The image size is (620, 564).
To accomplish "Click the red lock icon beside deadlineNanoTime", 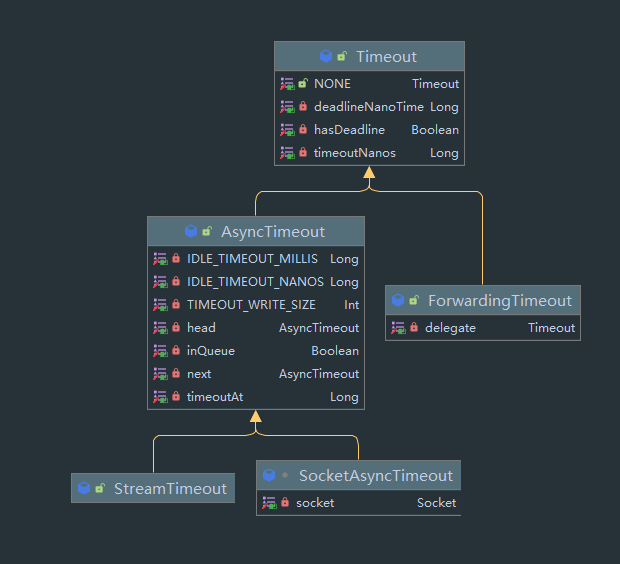I will pos(303,107).
